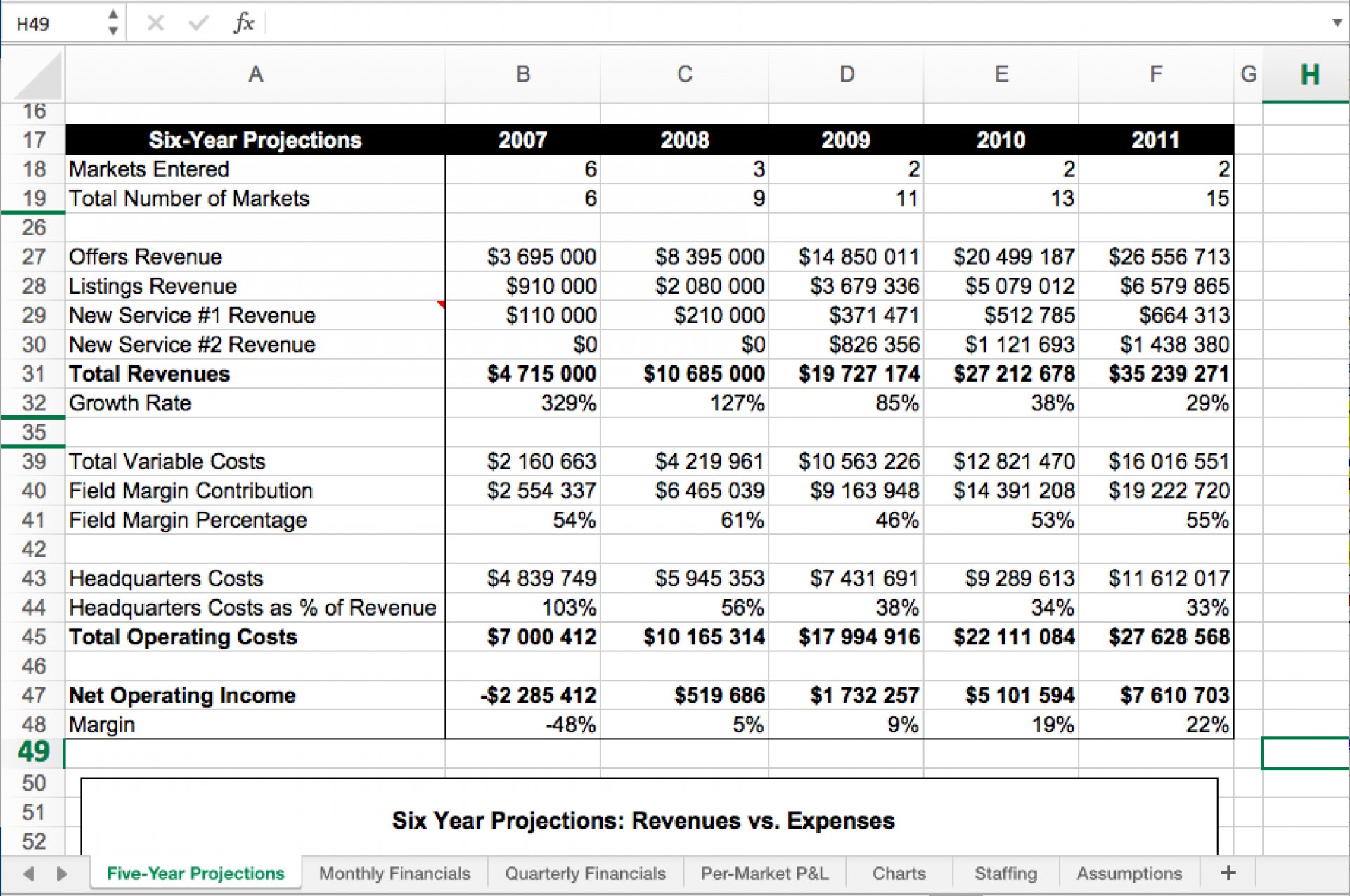Click Total Revenues value $35 239 271
The width and height of the screenshot is (1350, 896).
pyautogui.click(x=1156, y=374)
